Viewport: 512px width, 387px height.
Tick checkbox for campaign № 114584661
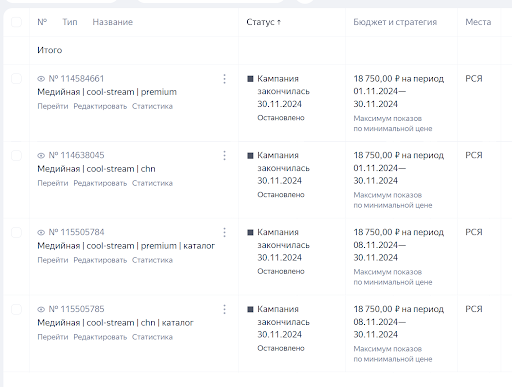(16, 79)
